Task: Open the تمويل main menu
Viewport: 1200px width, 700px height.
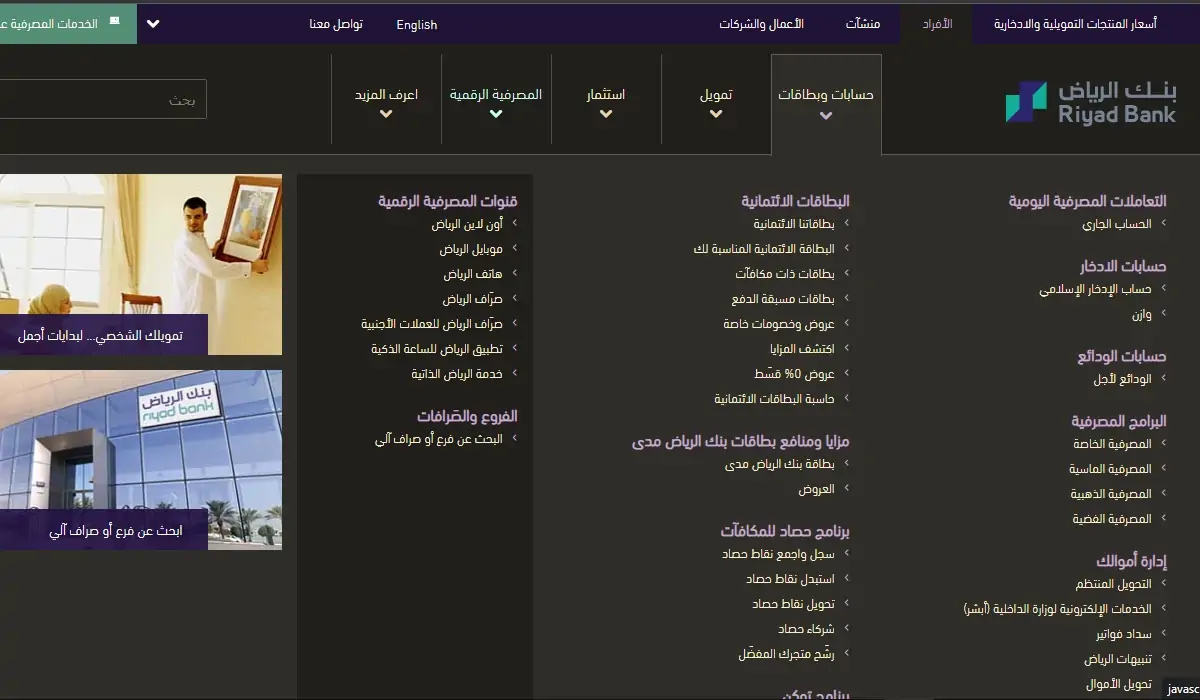Action: tap(716, 95)
